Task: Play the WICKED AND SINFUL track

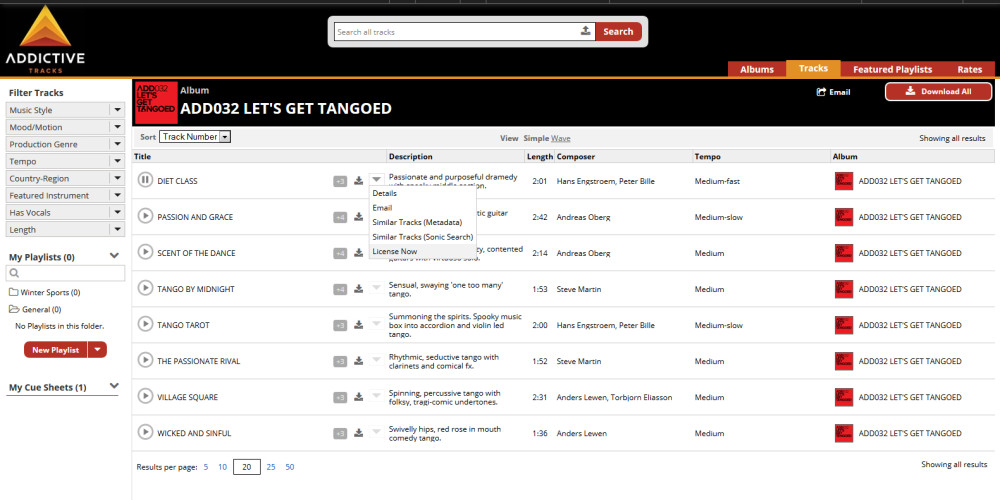Action: pyautogui.click(x=145, y=432)
